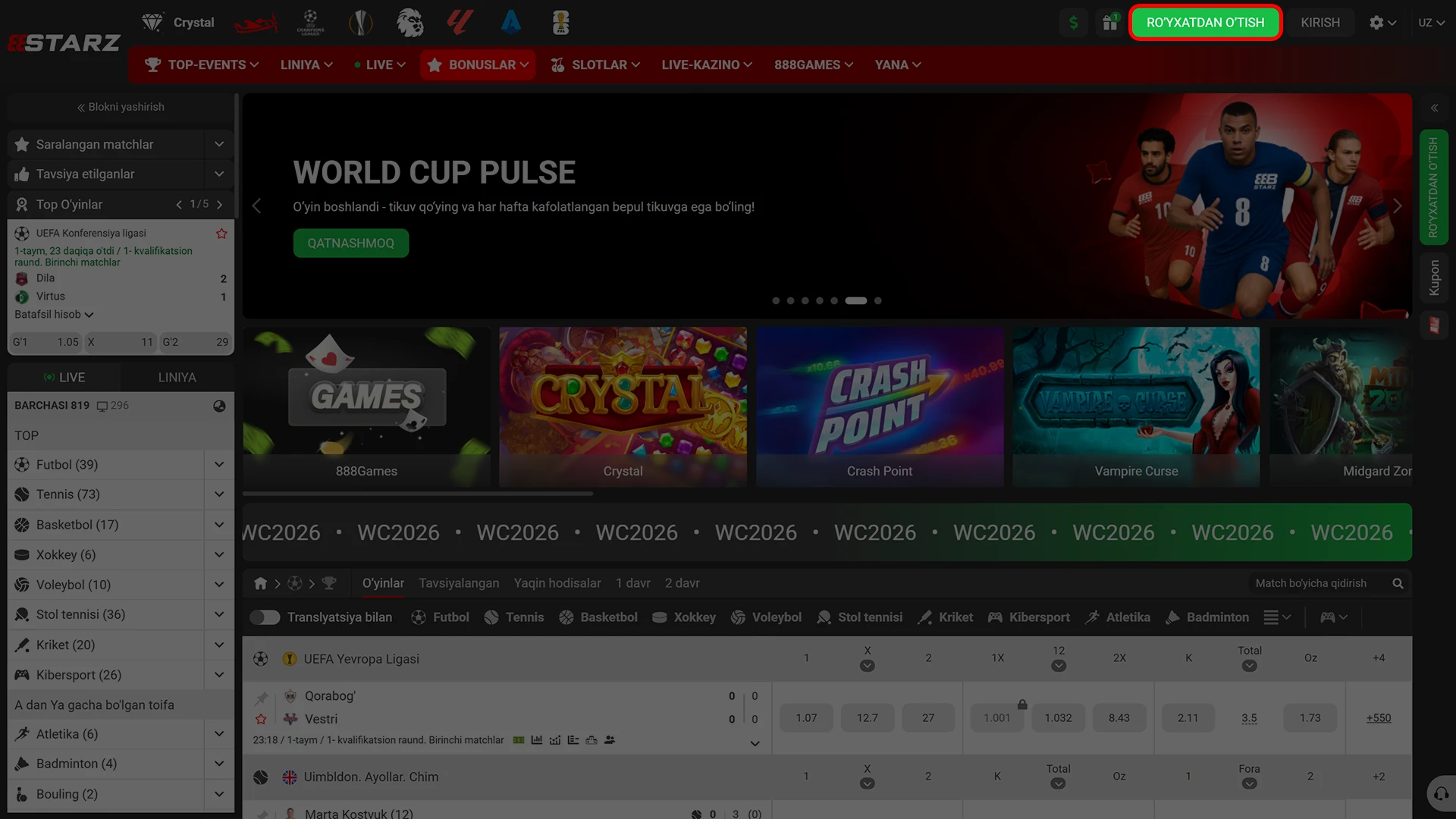Expand the Tennis (73) list
This screenshot has height=819, width=1456.
219,494
